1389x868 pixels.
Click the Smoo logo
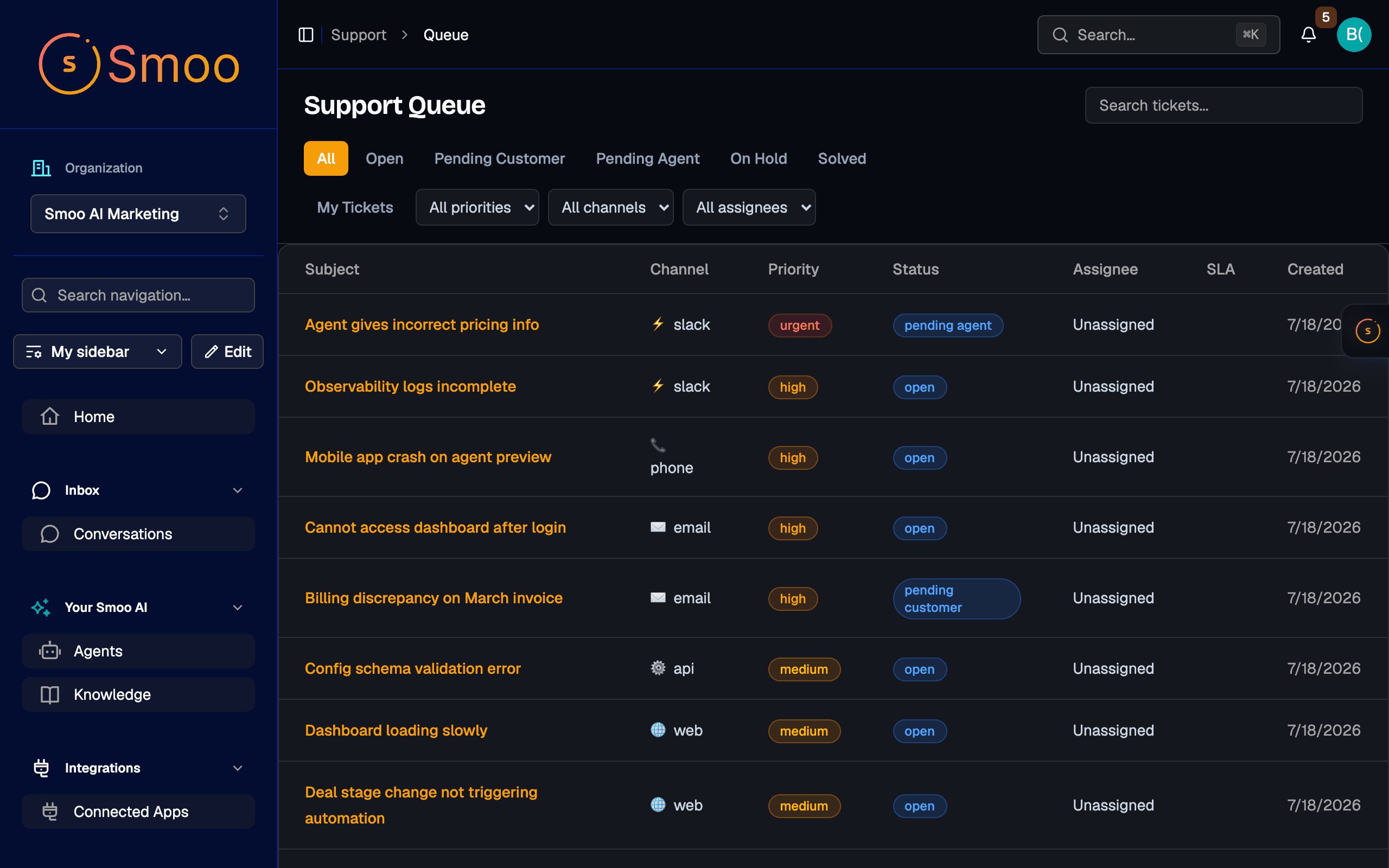coord(139,63)
